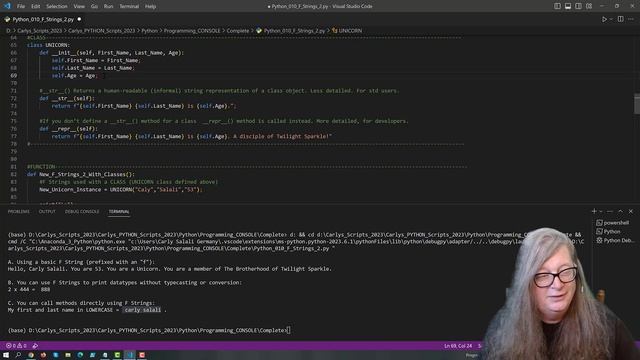Close the terminal panel
Viewport: 640px width, 360px height.
click(x=631, y=211)
